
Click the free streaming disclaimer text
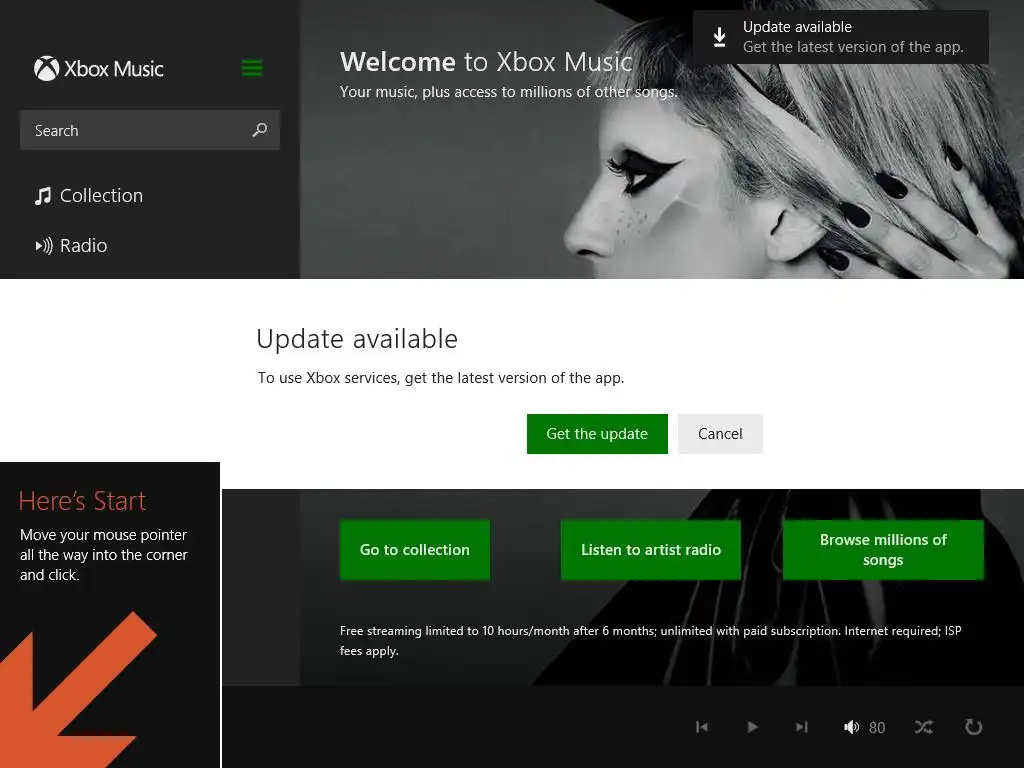650,641
